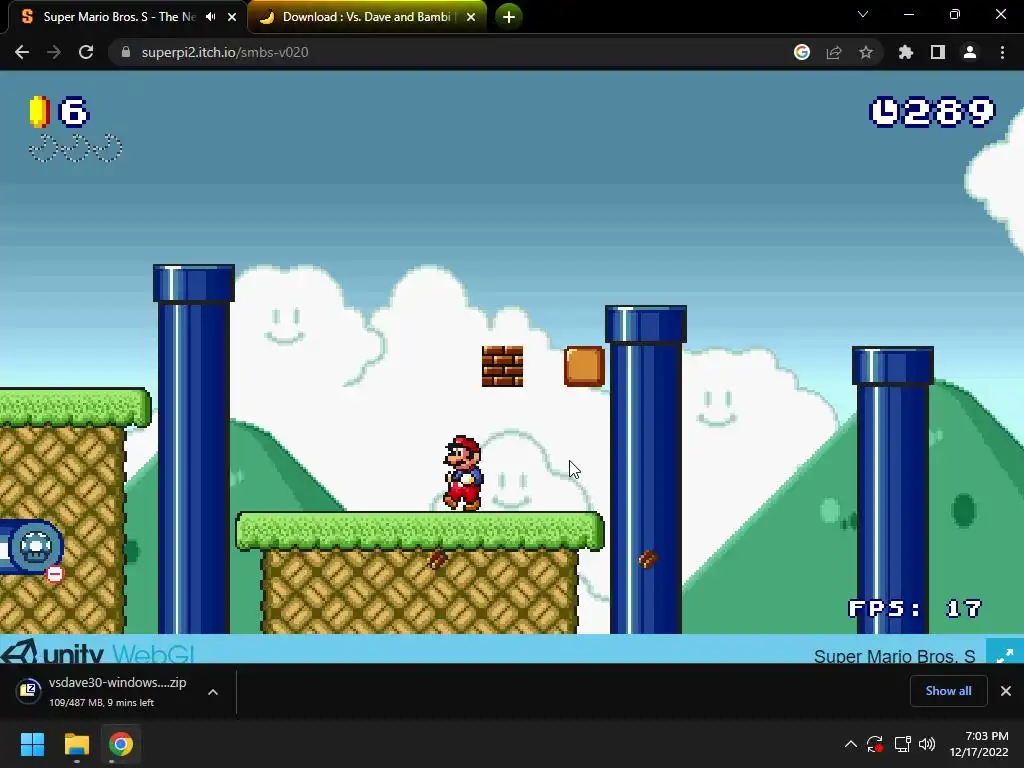1024x768 pixels.
Task: Expand options for vsdave30-windows zip download
Action: point(213,692)
